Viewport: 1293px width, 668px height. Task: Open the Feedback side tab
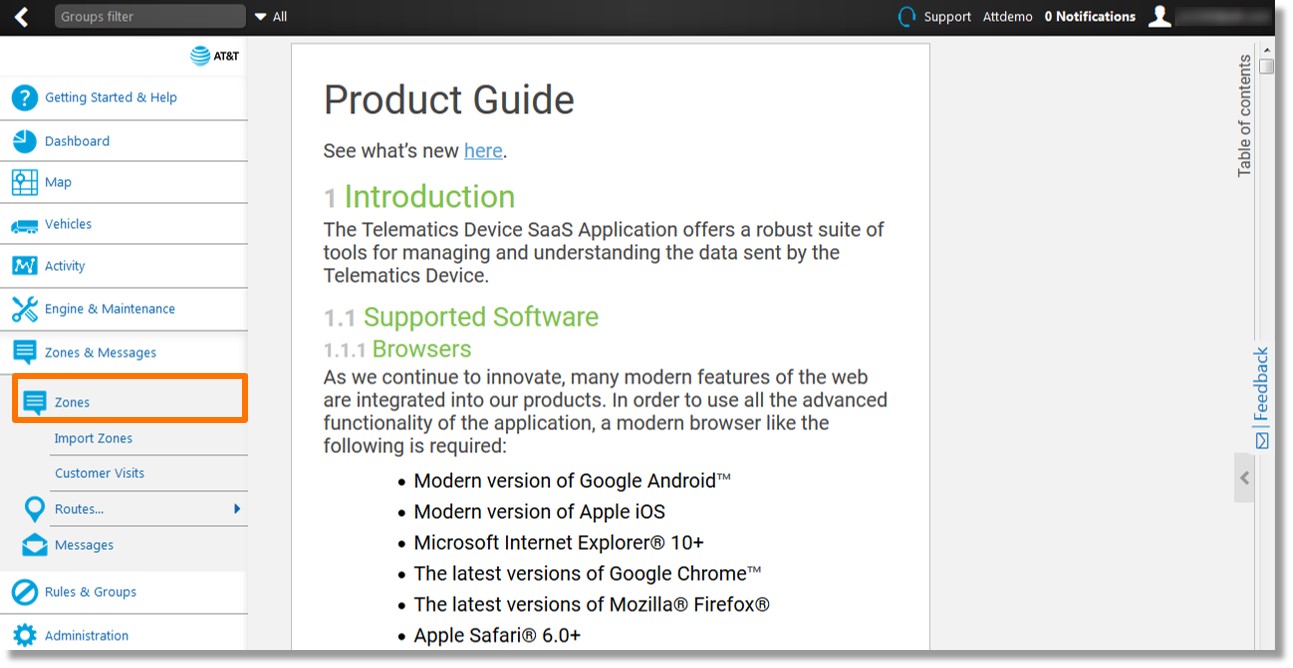tap(1262, 398)
